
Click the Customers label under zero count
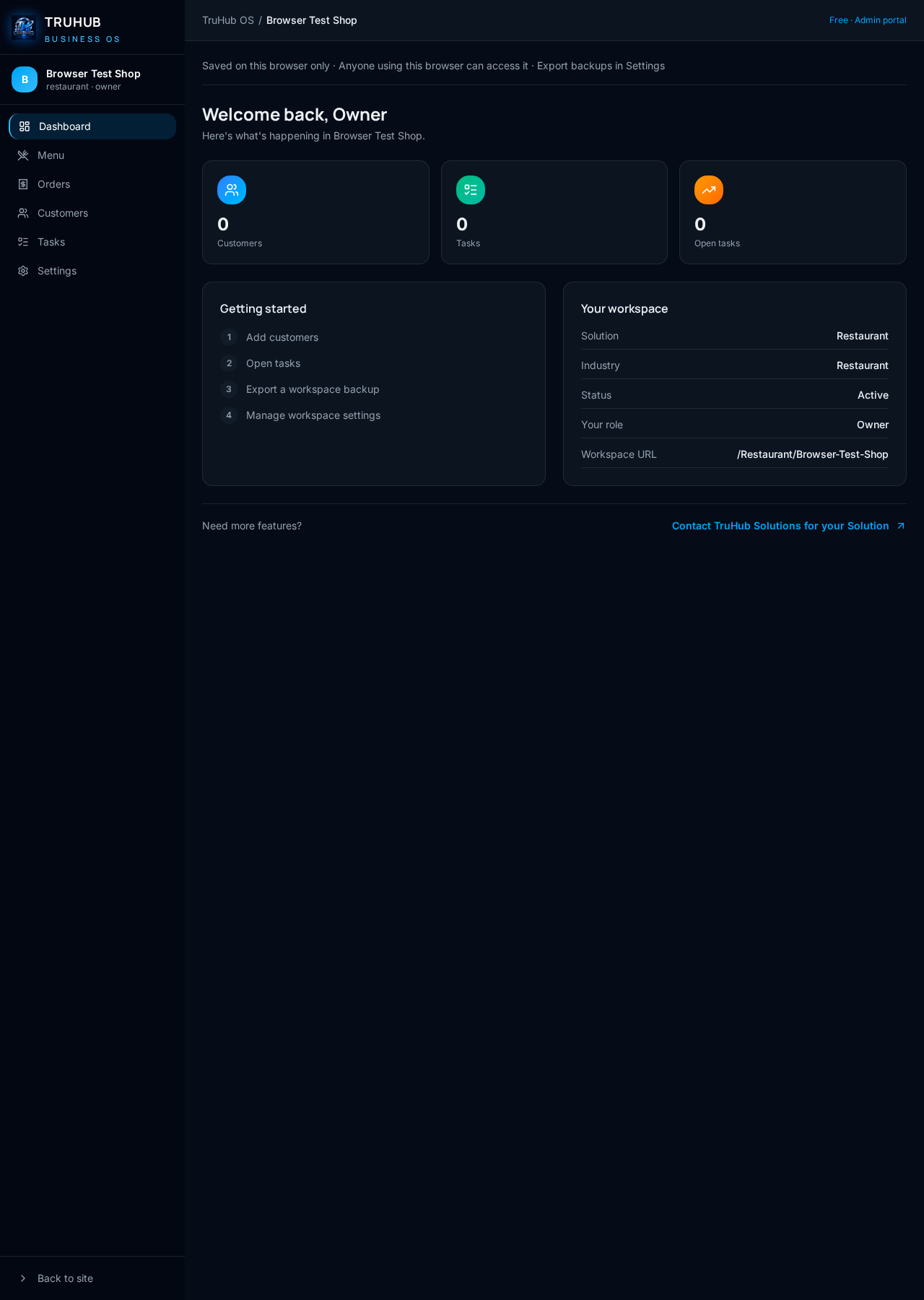pos(240,243)
